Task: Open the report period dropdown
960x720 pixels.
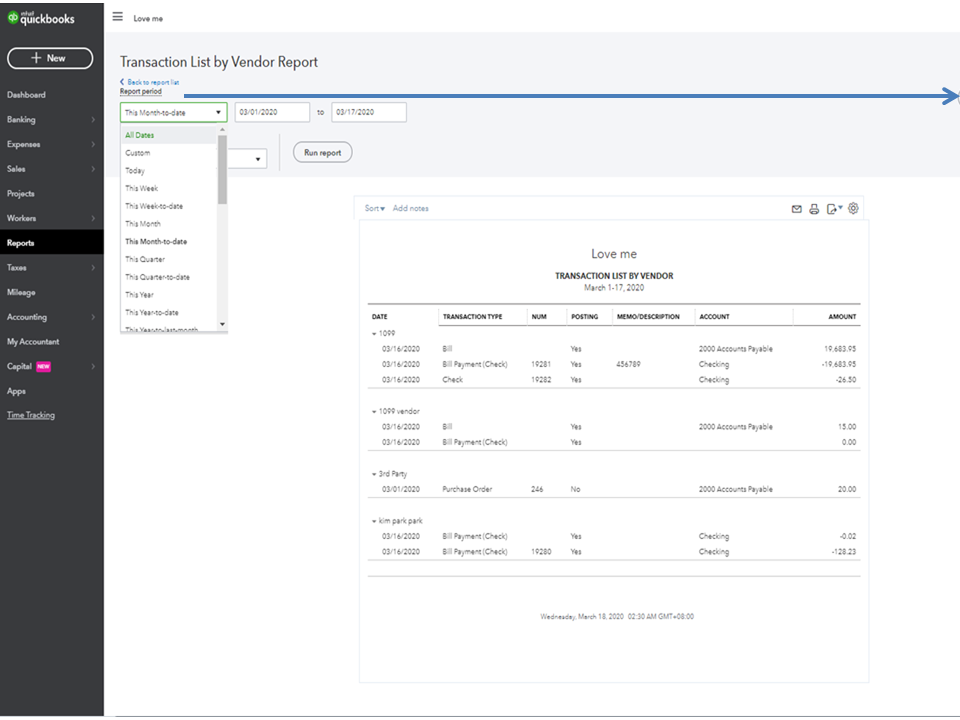Action: (173, 113)
